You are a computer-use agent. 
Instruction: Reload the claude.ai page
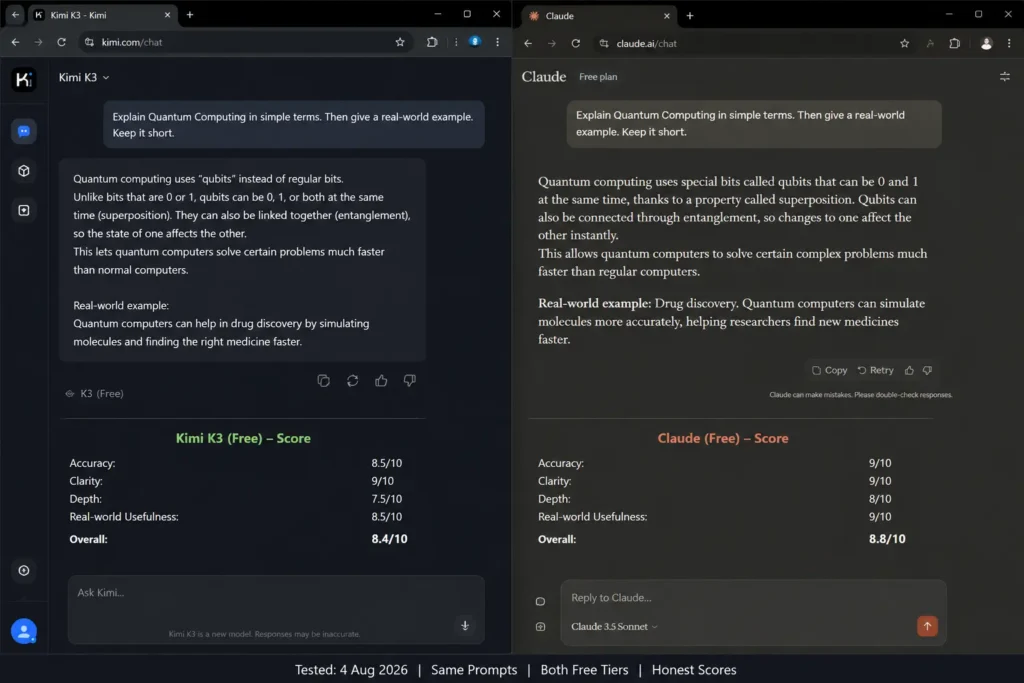tap(575, 44)
